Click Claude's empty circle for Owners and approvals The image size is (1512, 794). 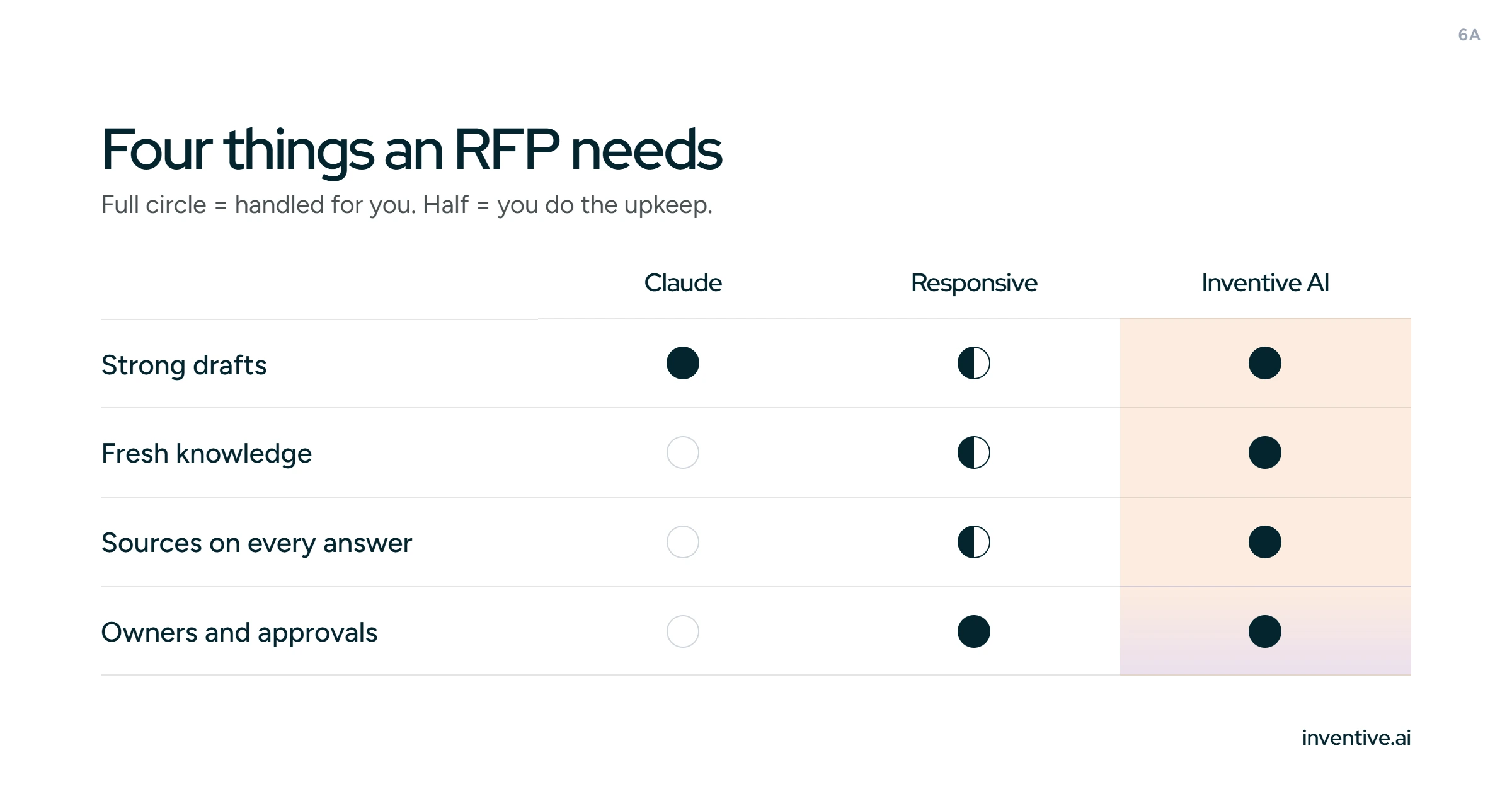683,631
